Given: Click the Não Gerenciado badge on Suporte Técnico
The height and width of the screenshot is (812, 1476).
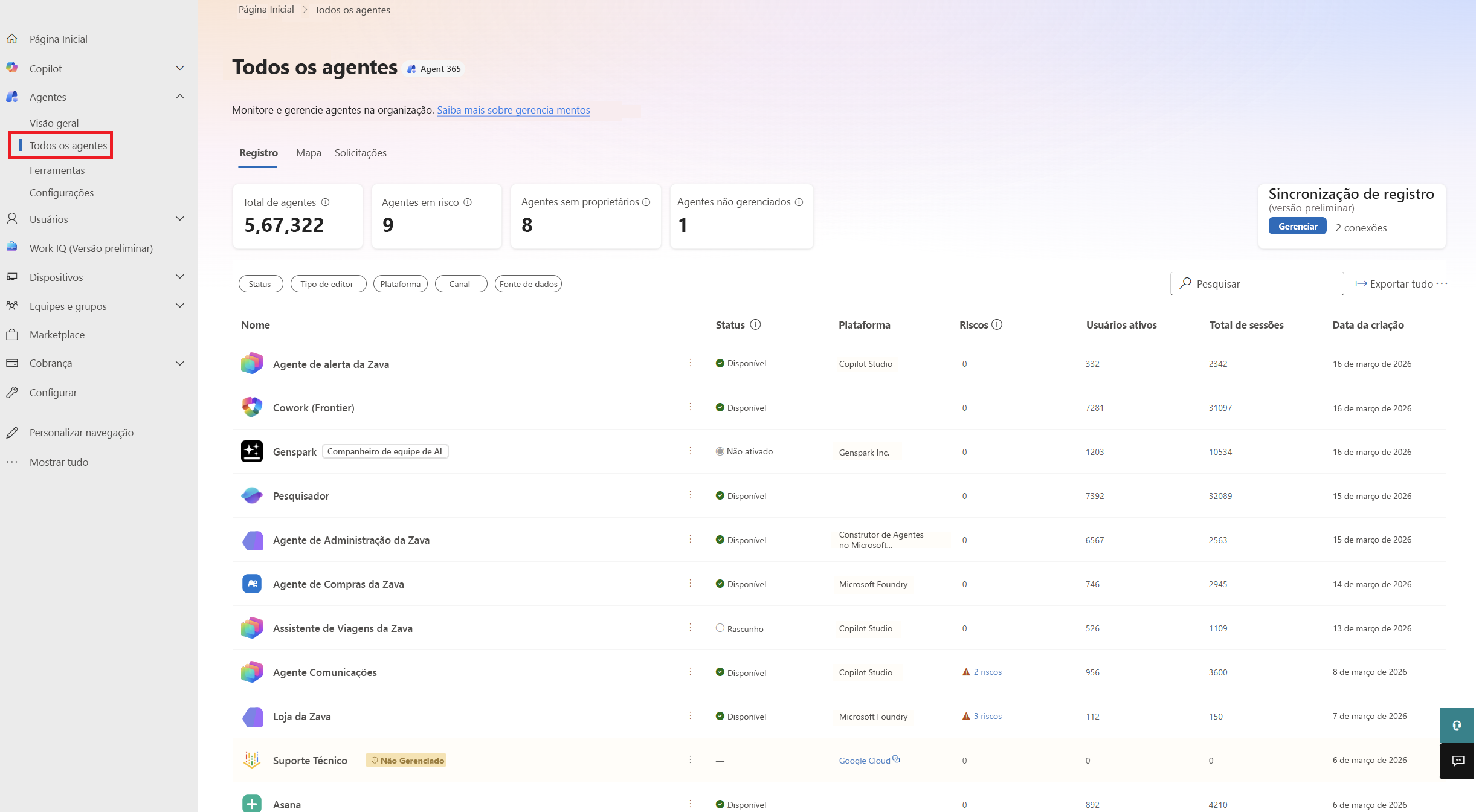Looking at the screenshot, I should 406,760.
